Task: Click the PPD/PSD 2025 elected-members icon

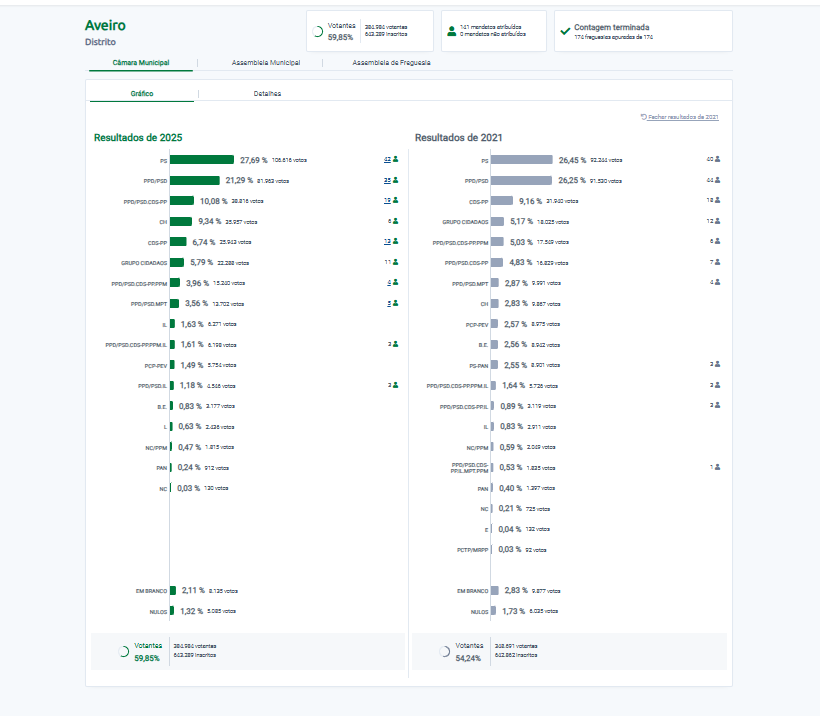Action: pos(396,181)
